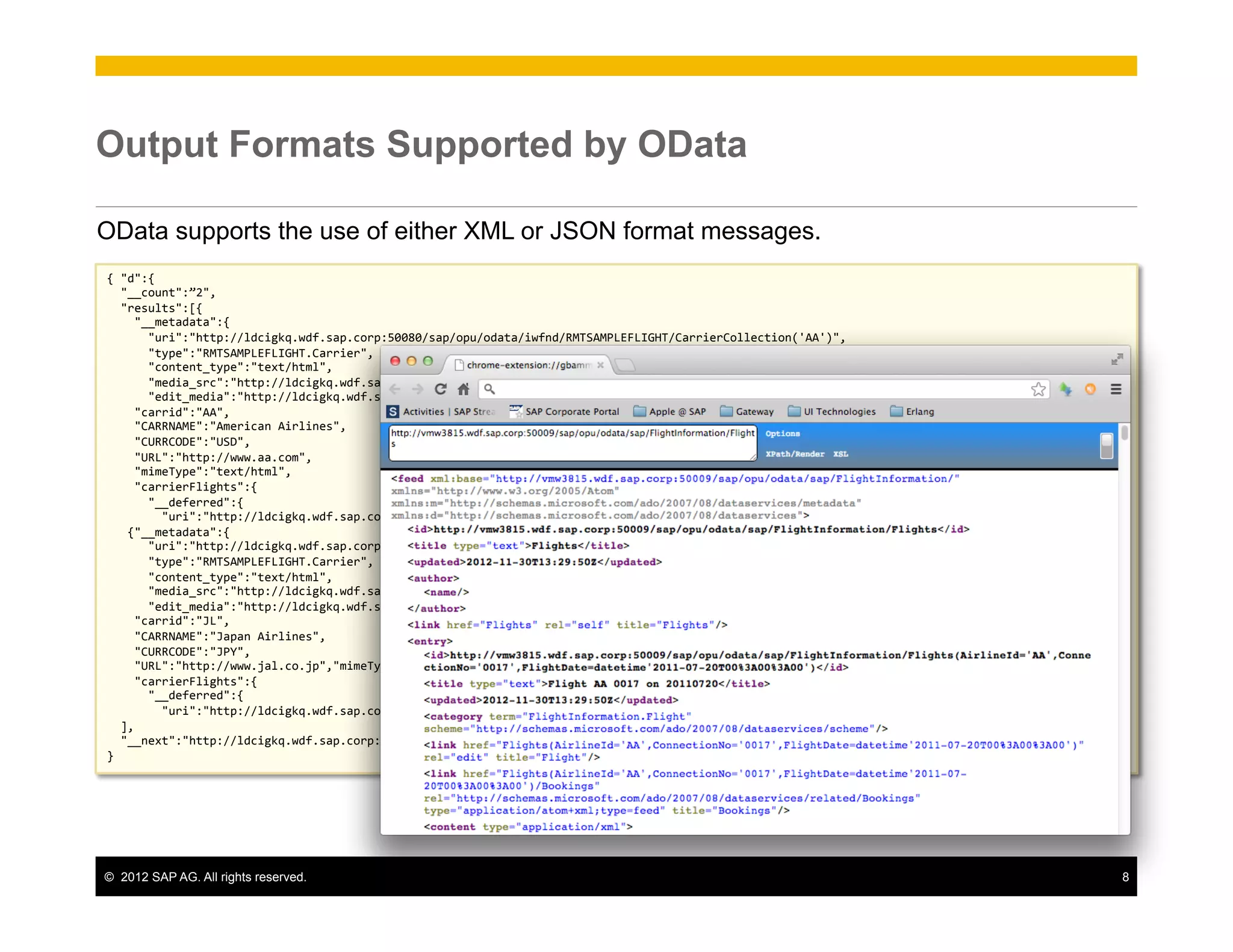Select the chrome-extension://gbamm tab
The width and height of the screenshot is (1233, 952).
[x=527, y=365]
